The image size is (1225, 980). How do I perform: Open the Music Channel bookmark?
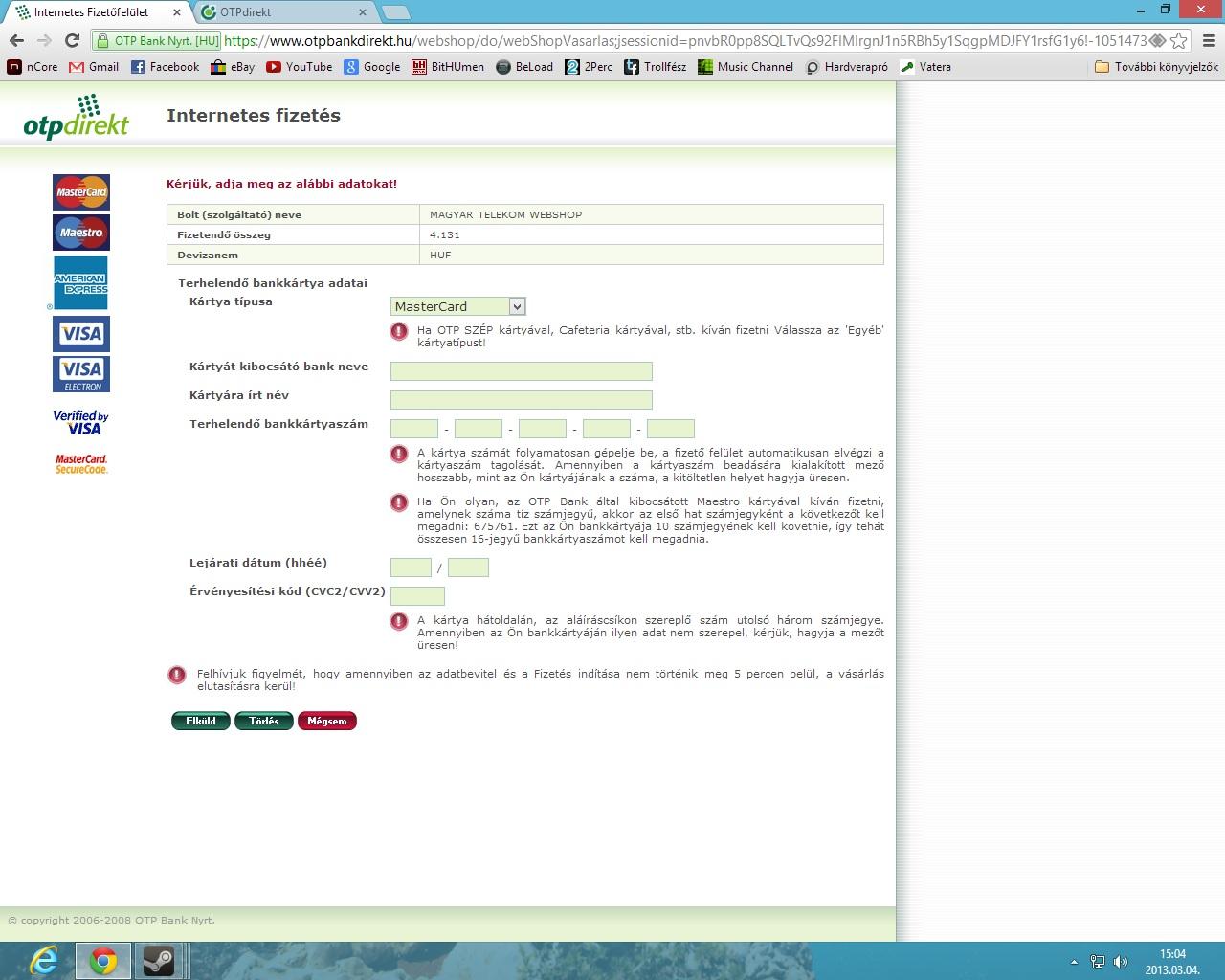click(x=746, y=67)
